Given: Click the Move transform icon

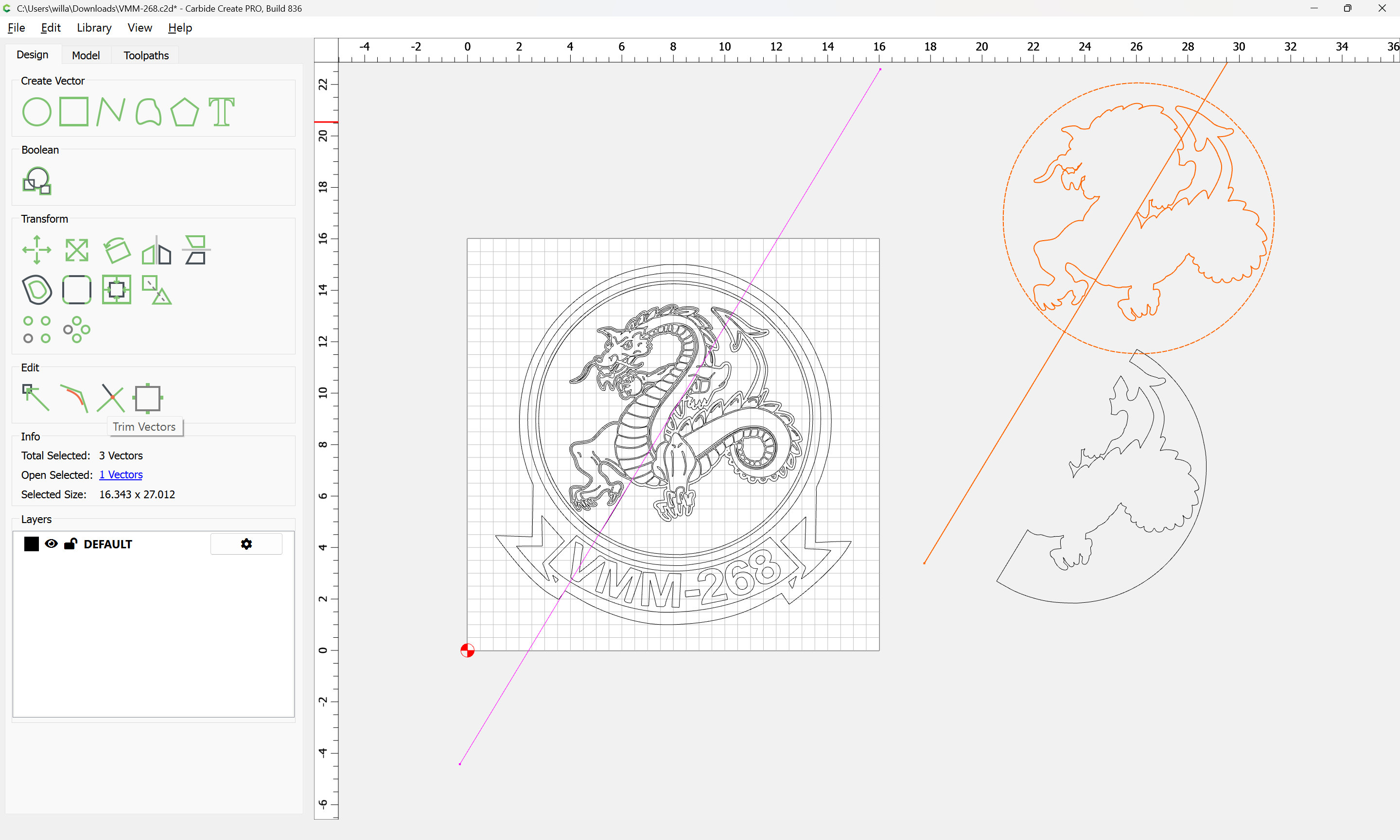Looking at the screenshot, I should (x=37, y=250).
